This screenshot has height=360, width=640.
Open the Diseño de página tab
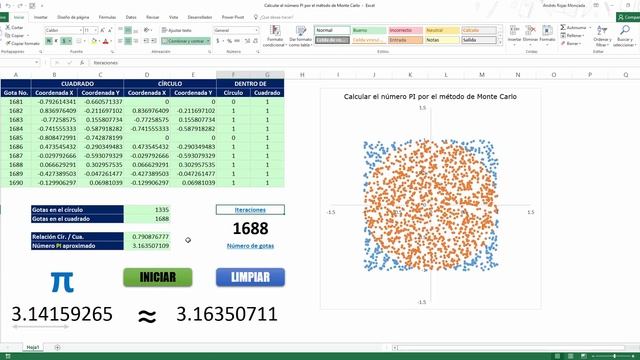pyautogui.click(x=73, y=17)
